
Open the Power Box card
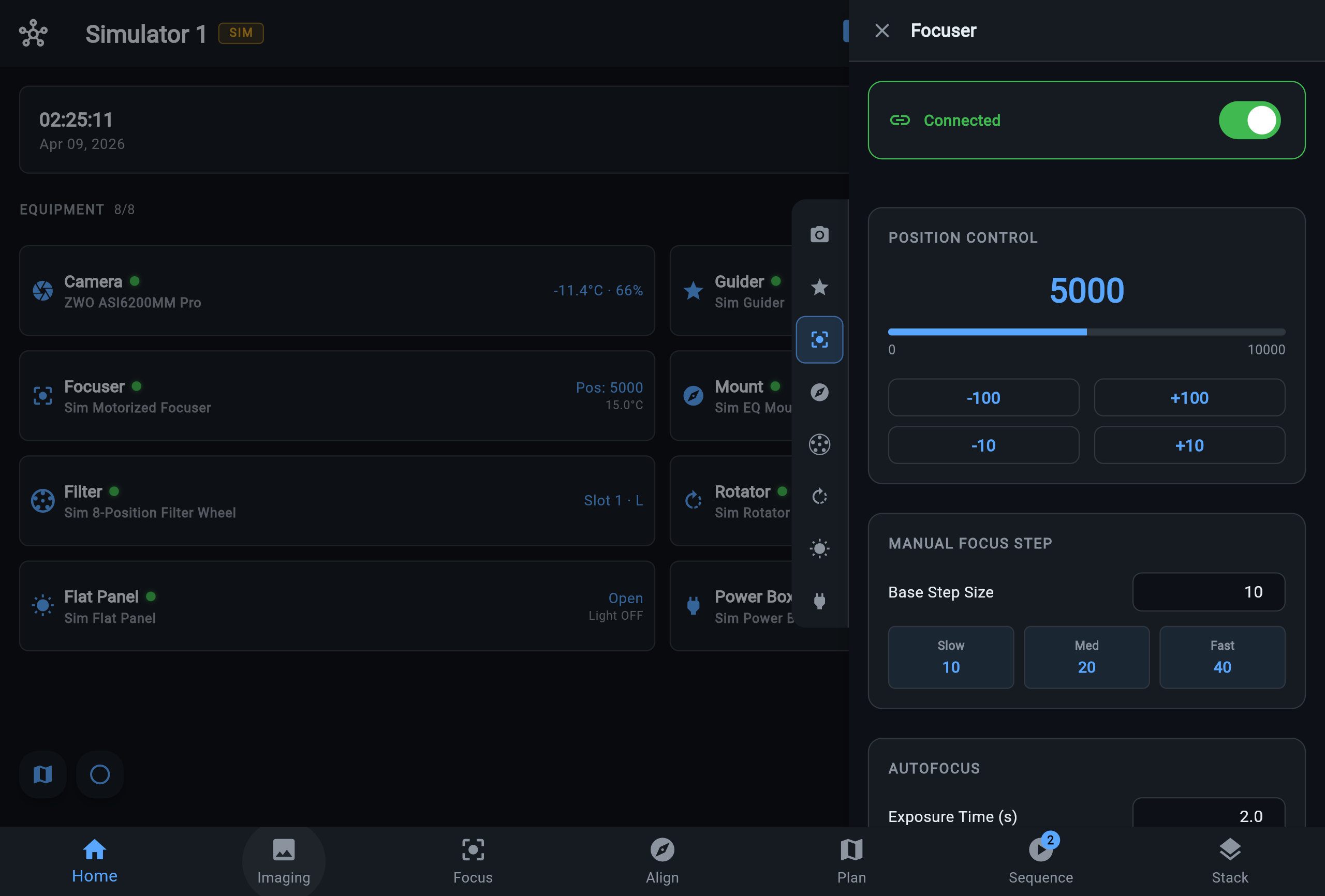(731, 606)
